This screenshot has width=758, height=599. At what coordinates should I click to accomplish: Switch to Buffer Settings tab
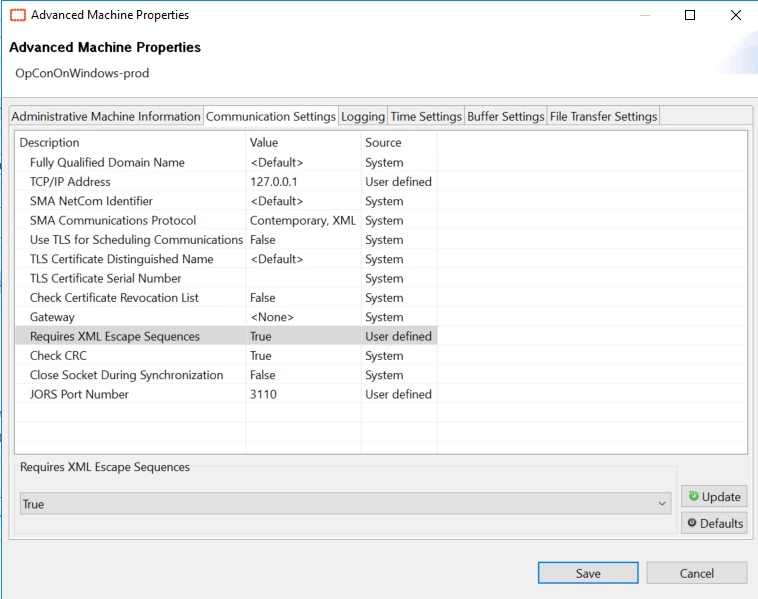click(x=506, y=117)
